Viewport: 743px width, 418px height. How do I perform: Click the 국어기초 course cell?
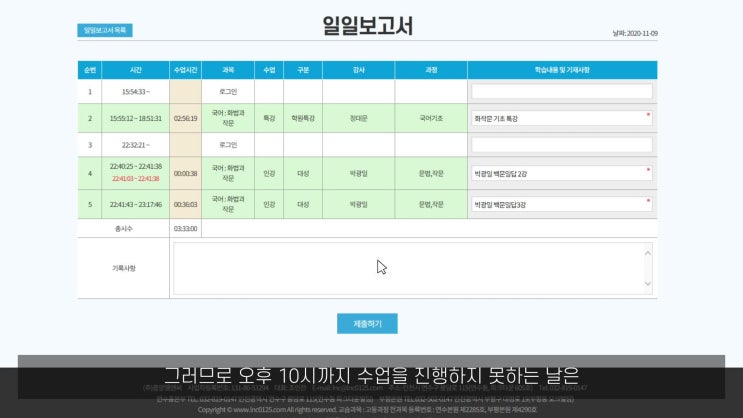pos(431,118)
